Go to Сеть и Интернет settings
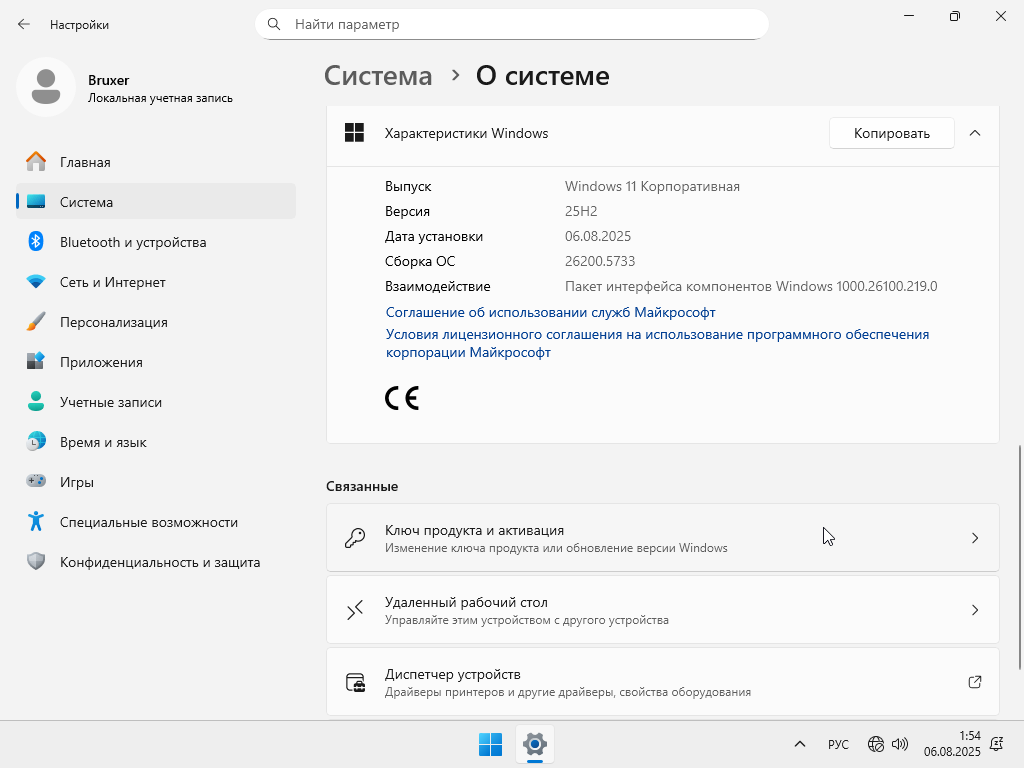 point(155,282)
